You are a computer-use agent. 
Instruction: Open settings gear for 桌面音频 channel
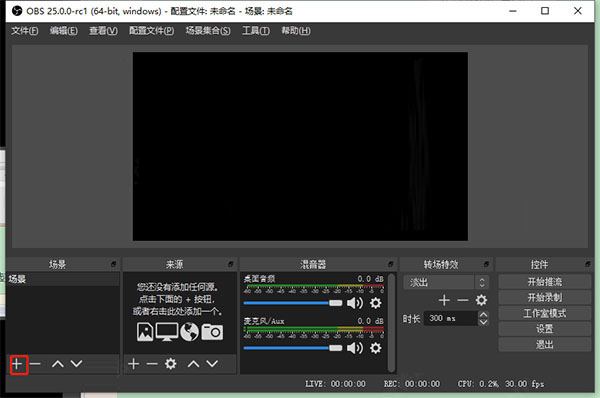coord(376,303)
